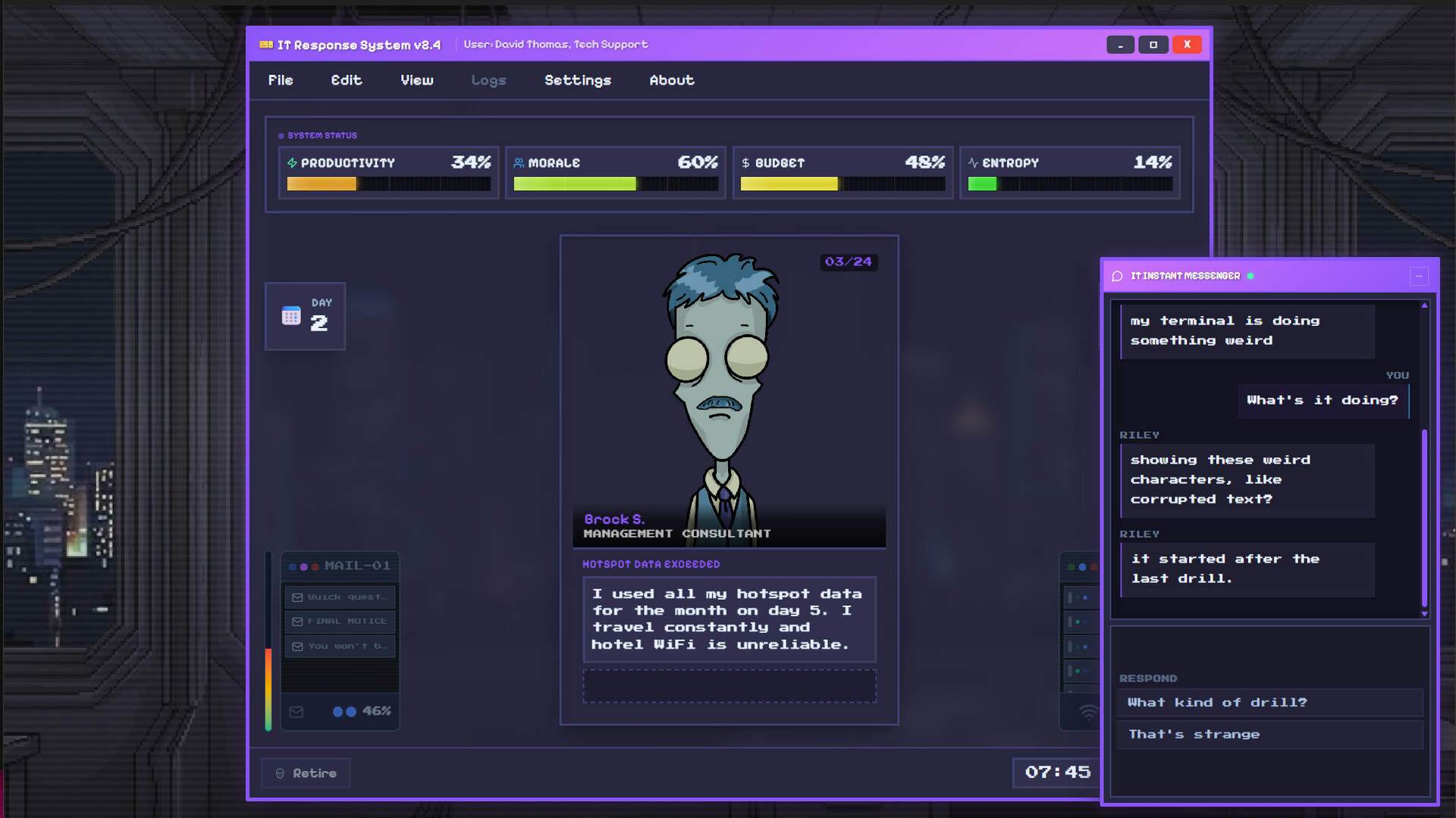Collapse the IT Instant Messenger window
This screenshot has width=1456, height=818.
click(1419, 276)
